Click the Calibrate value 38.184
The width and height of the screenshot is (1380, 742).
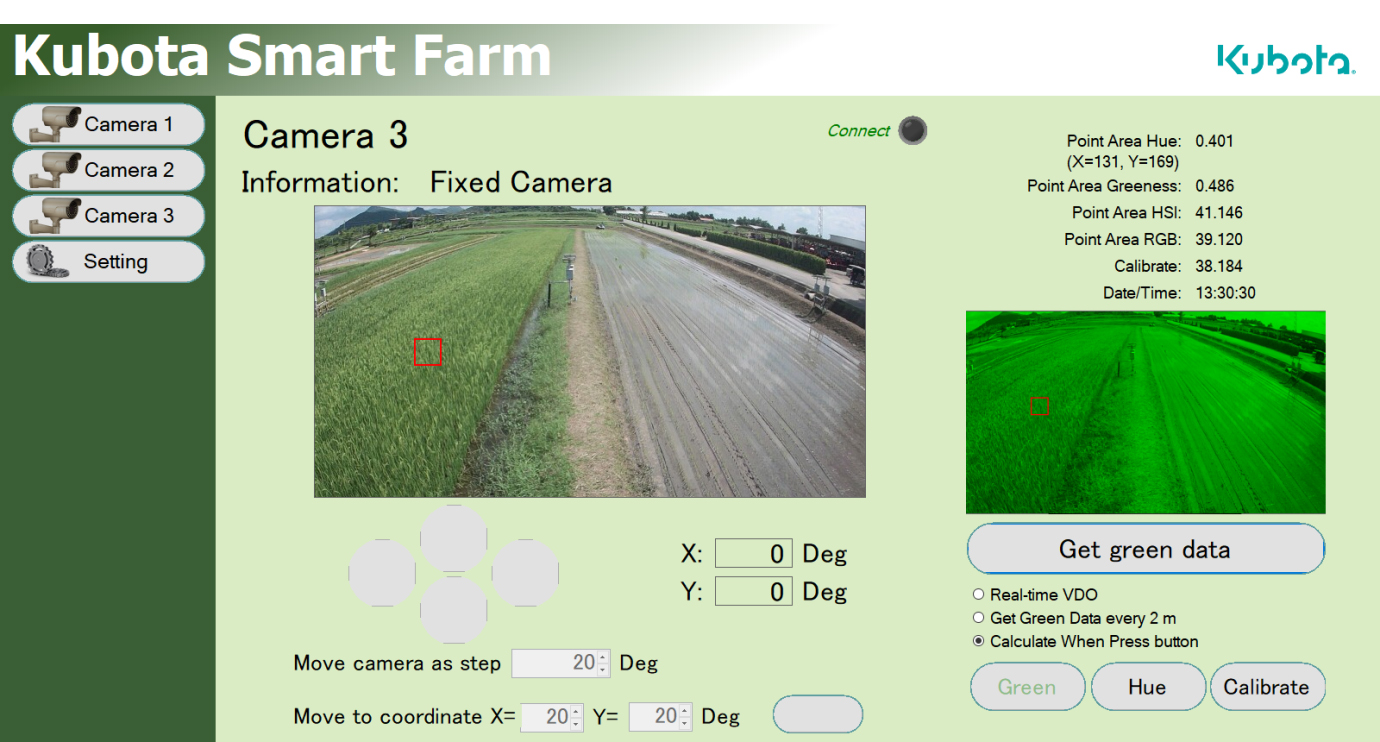(1219, 267)
